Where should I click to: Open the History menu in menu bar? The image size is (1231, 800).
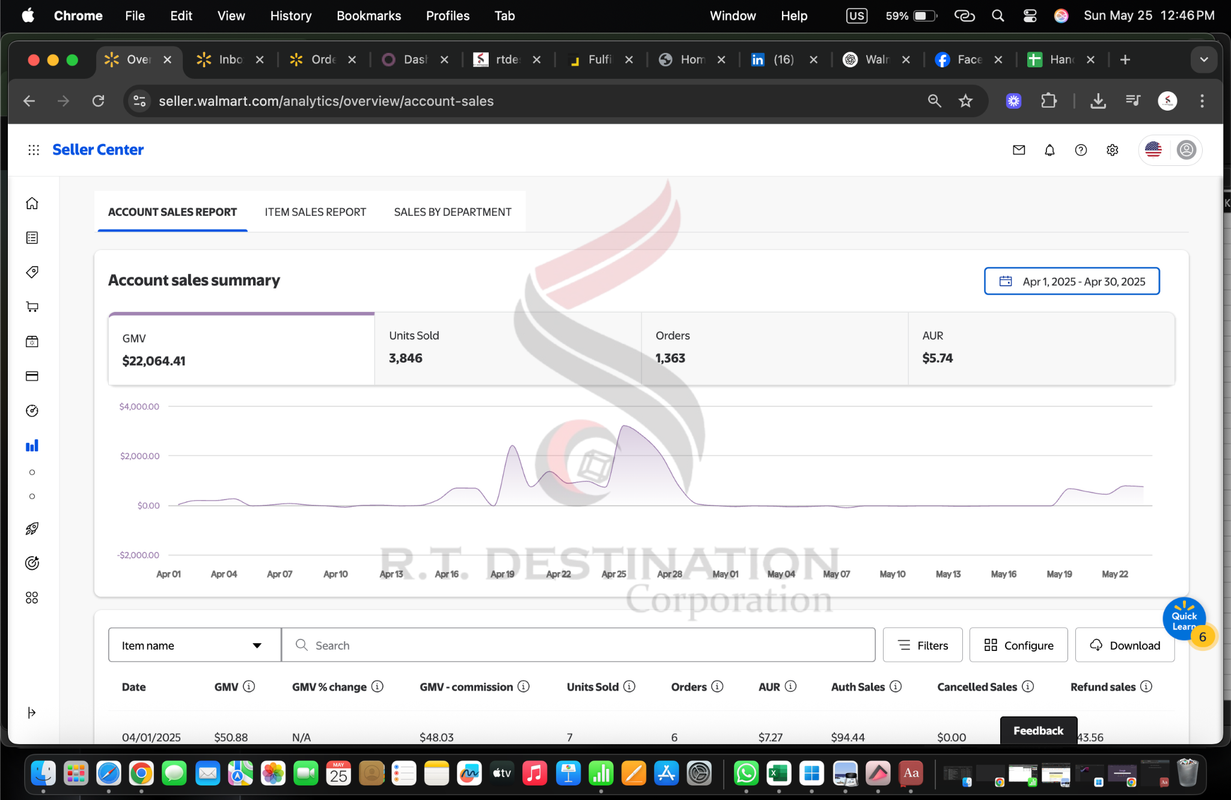coord(291,15)
